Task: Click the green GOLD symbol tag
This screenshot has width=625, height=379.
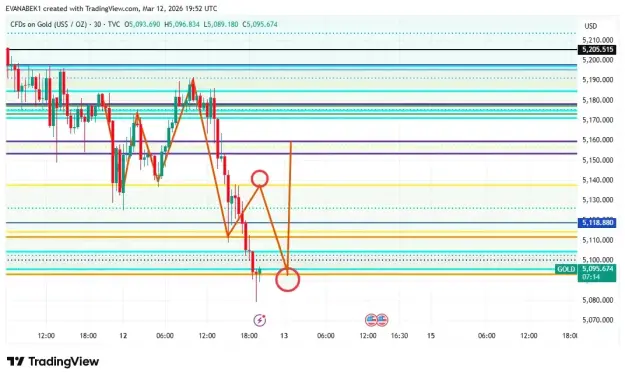Action: click(x=566, y=269)
